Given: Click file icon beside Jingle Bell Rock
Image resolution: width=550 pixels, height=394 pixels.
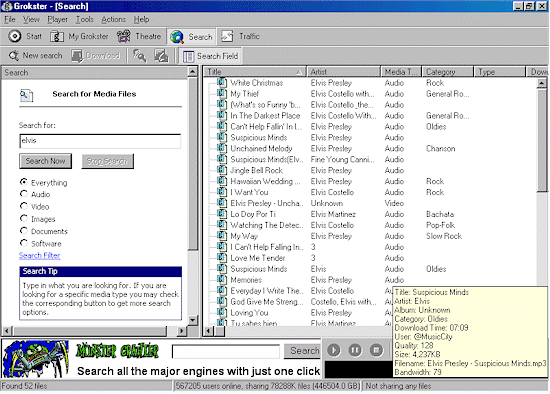Looking at the screenshot, I should 222,170.
